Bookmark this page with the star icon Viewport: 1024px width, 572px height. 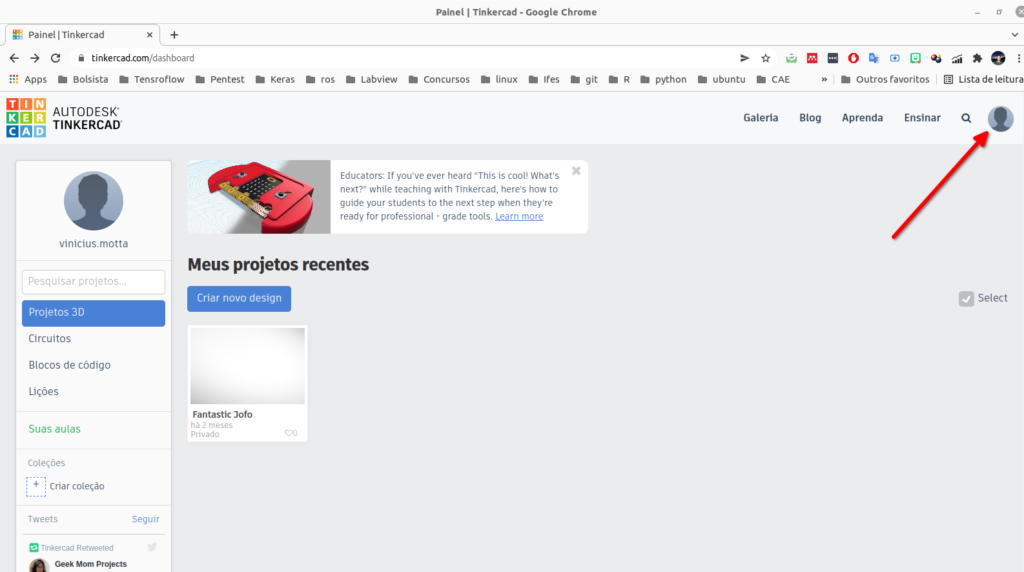click(765, 58)
